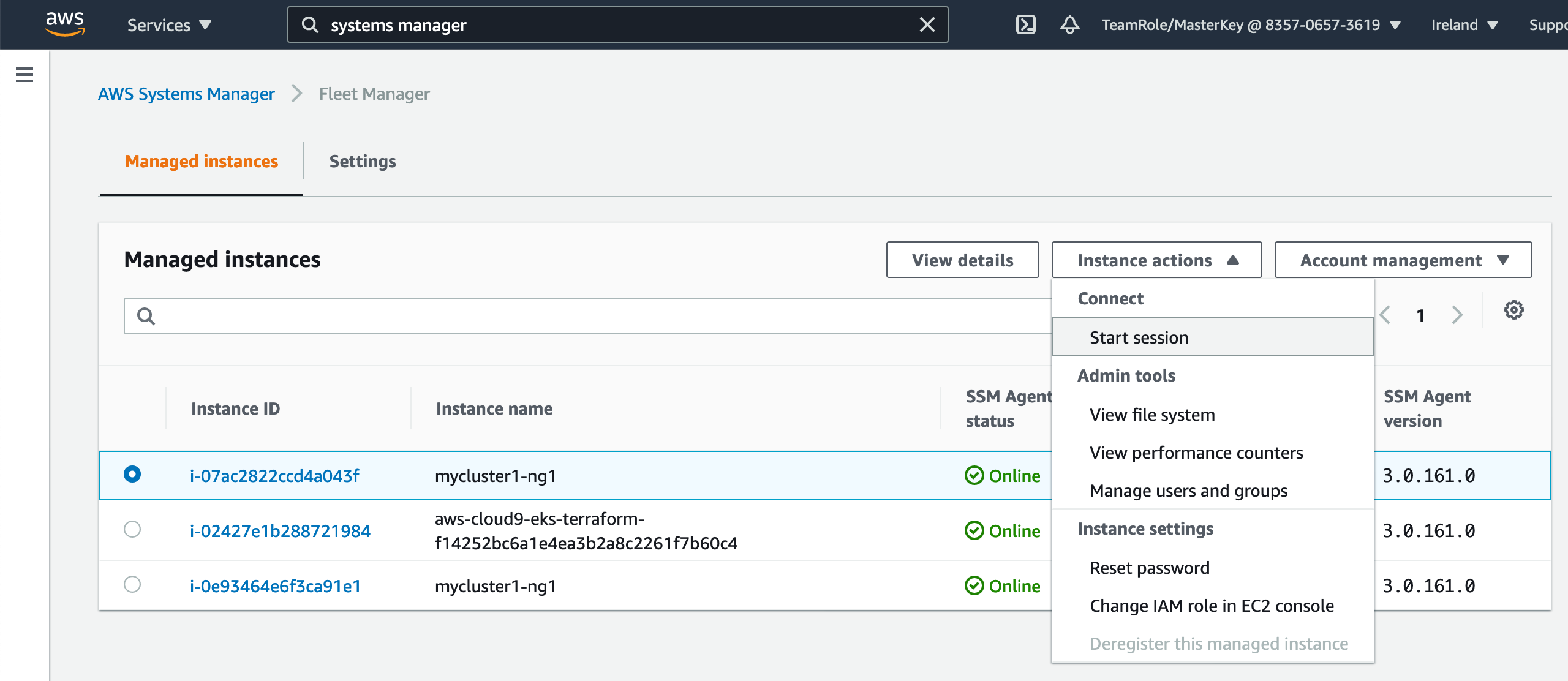Click the AWS logo home icon
Image resolution: width=1568 pixels, height=681 pixels.
[65, 24]
